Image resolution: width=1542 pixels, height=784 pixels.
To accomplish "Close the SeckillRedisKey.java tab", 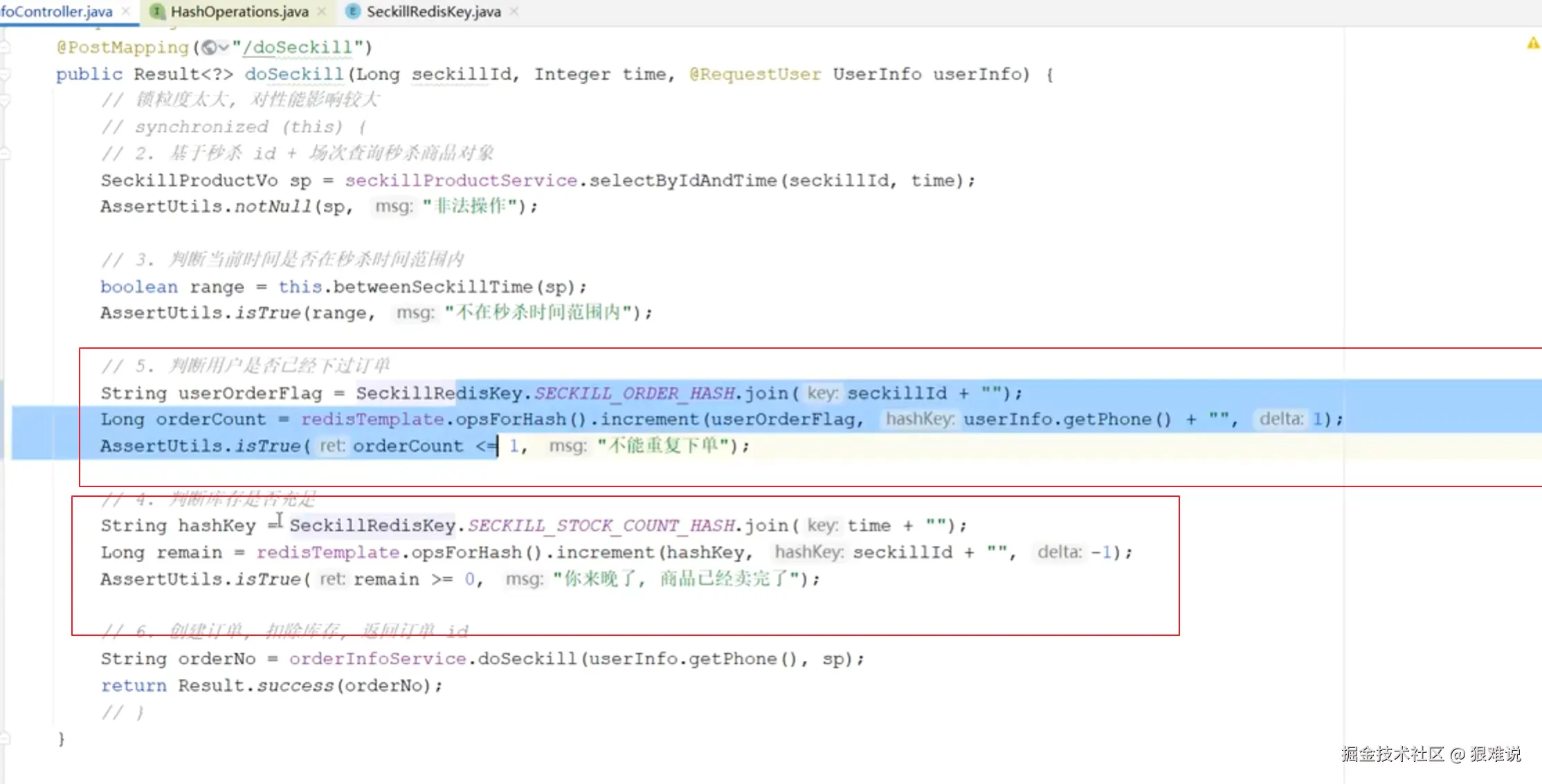I will click(514, 11).
